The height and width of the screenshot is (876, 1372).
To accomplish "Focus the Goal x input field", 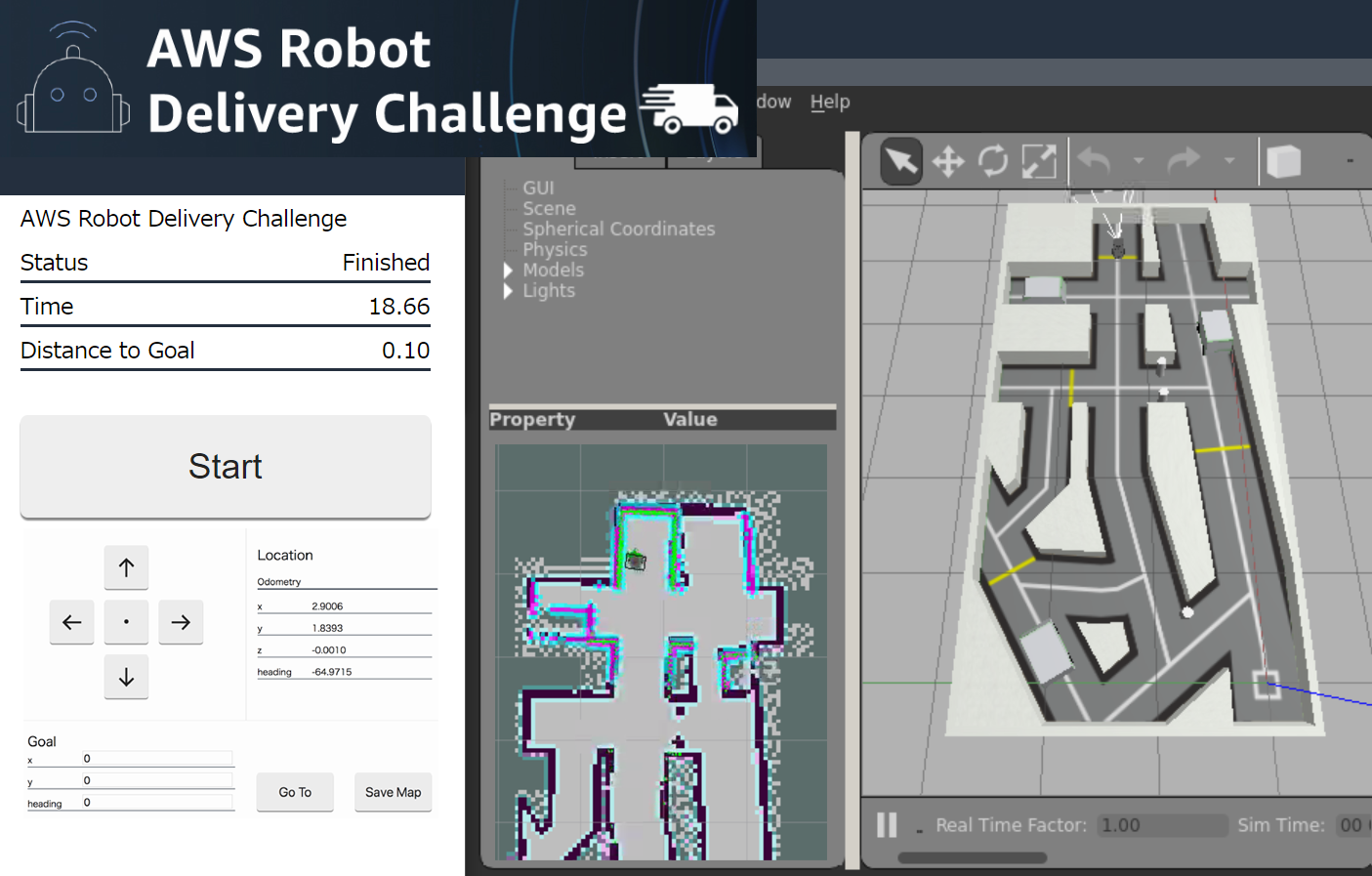I will tap(157, 759).
